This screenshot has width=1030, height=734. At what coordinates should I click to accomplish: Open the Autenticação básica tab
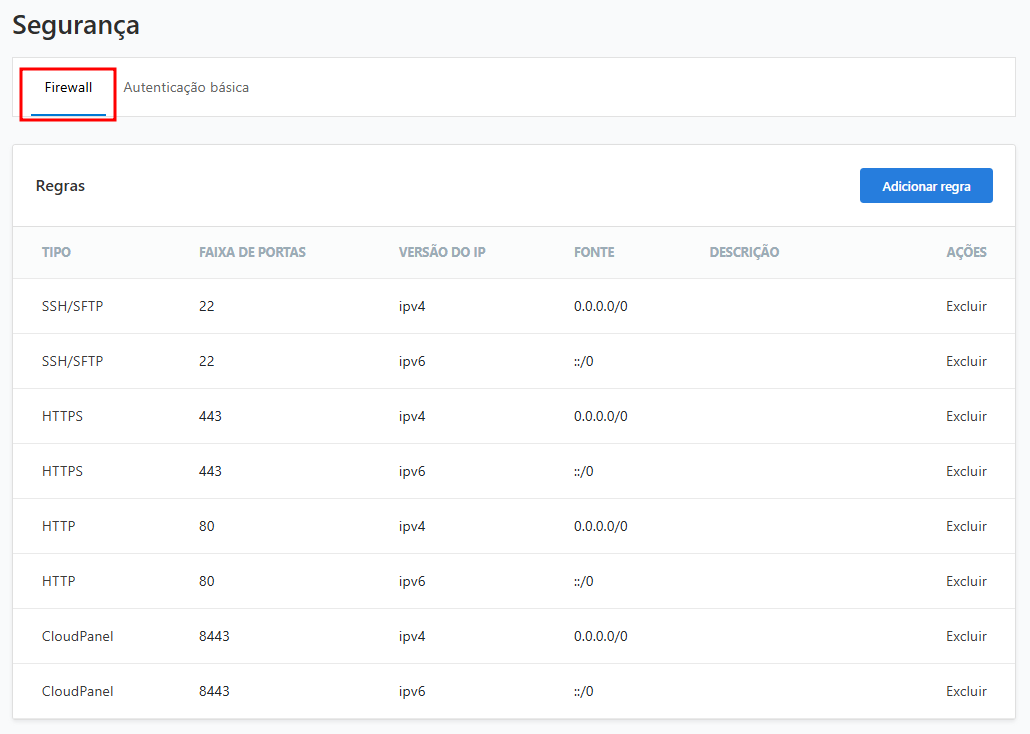(186, 88)
